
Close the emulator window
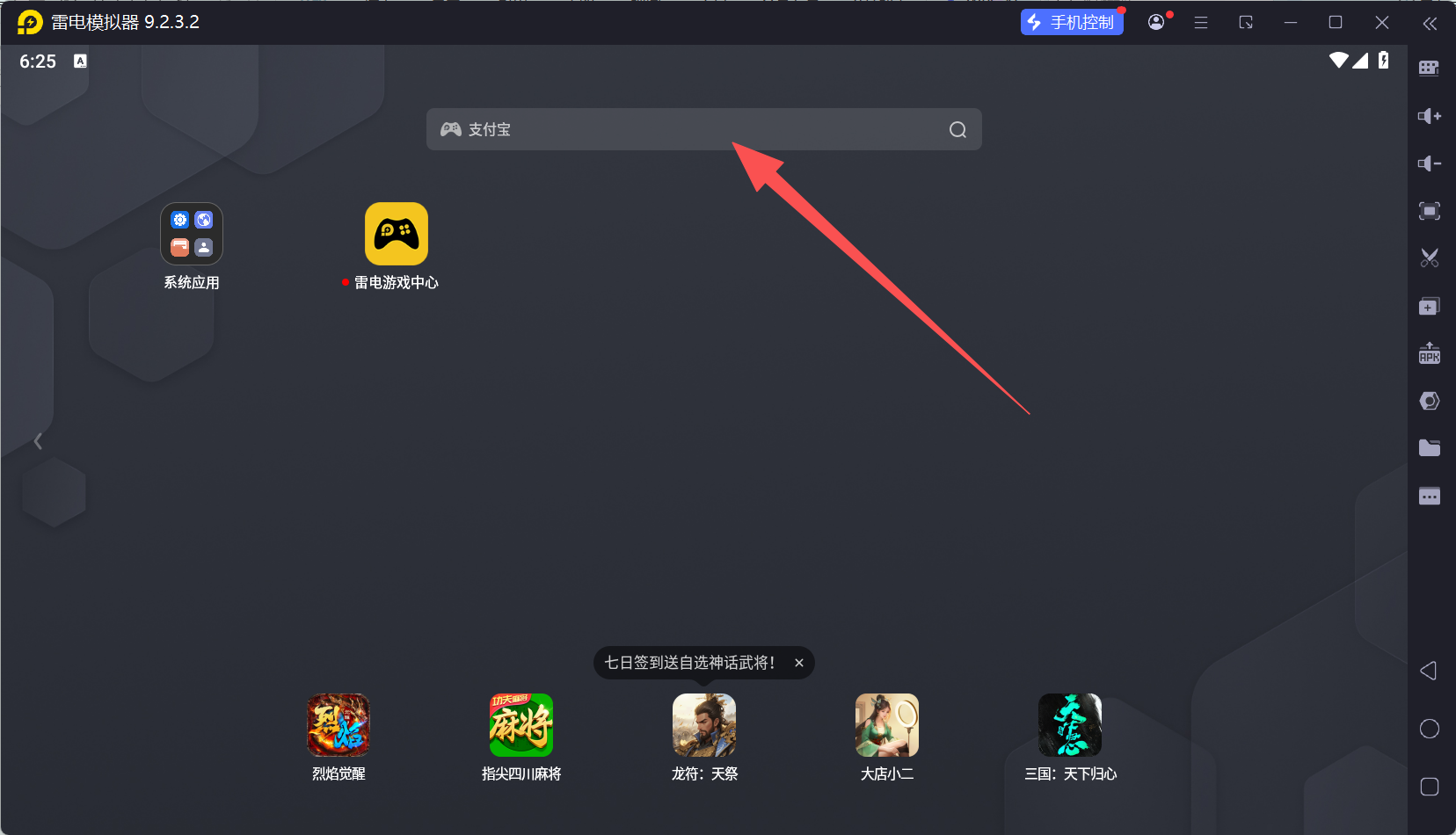pos(1382,23)
